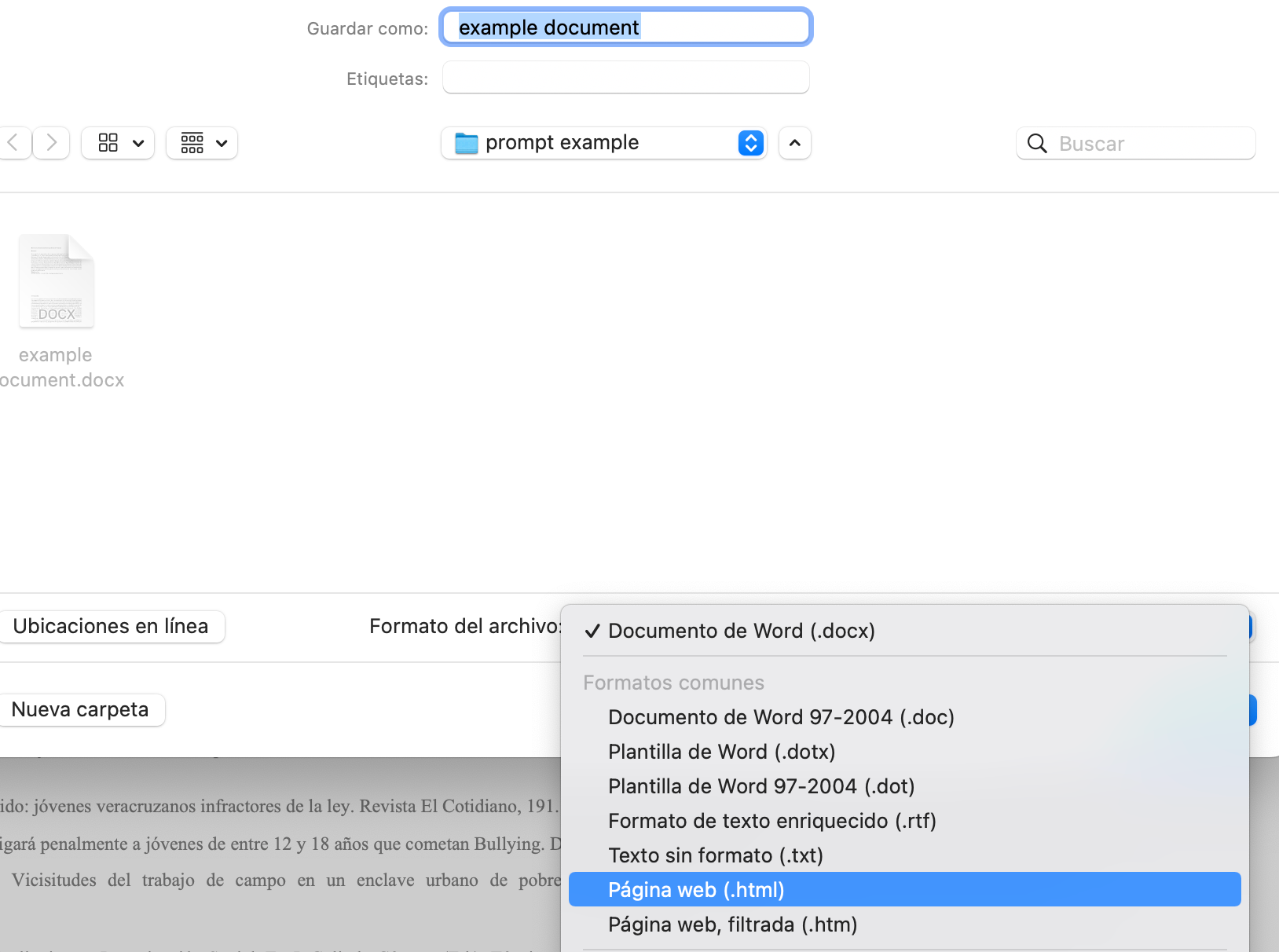Click the blue folder icon in location popup
The width and height of the screenshot is (1279, 952).
(x=467, y=143)
